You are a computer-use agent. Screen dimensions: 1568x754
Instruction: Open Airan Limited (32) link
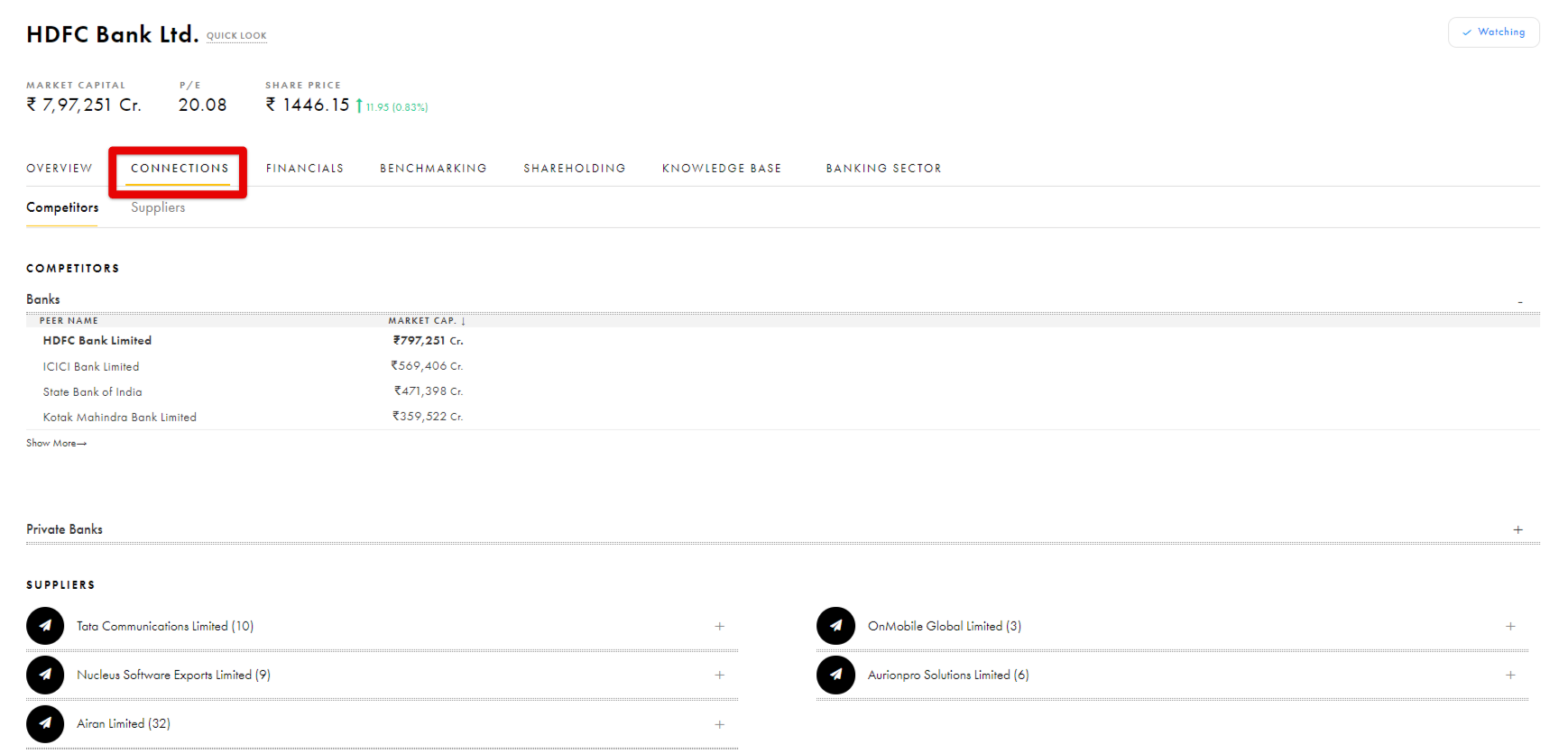click(x=124, y=723)
